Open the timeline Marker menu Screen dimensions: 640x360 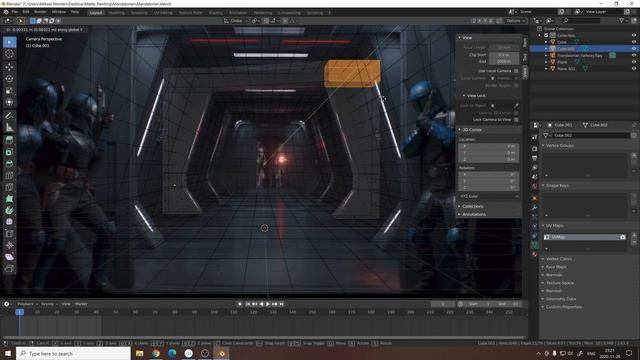click(x=81, y=304)
